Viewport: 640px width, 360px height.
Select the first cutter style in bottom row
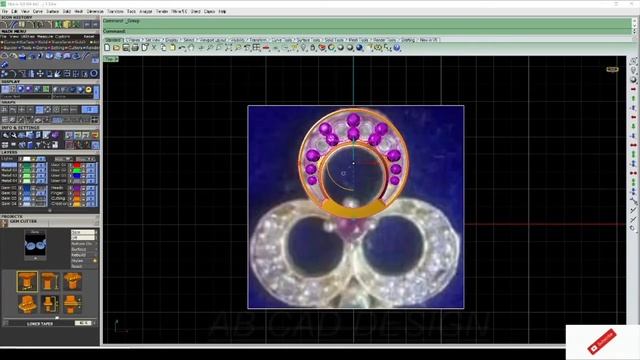click(x=27, y=304)
